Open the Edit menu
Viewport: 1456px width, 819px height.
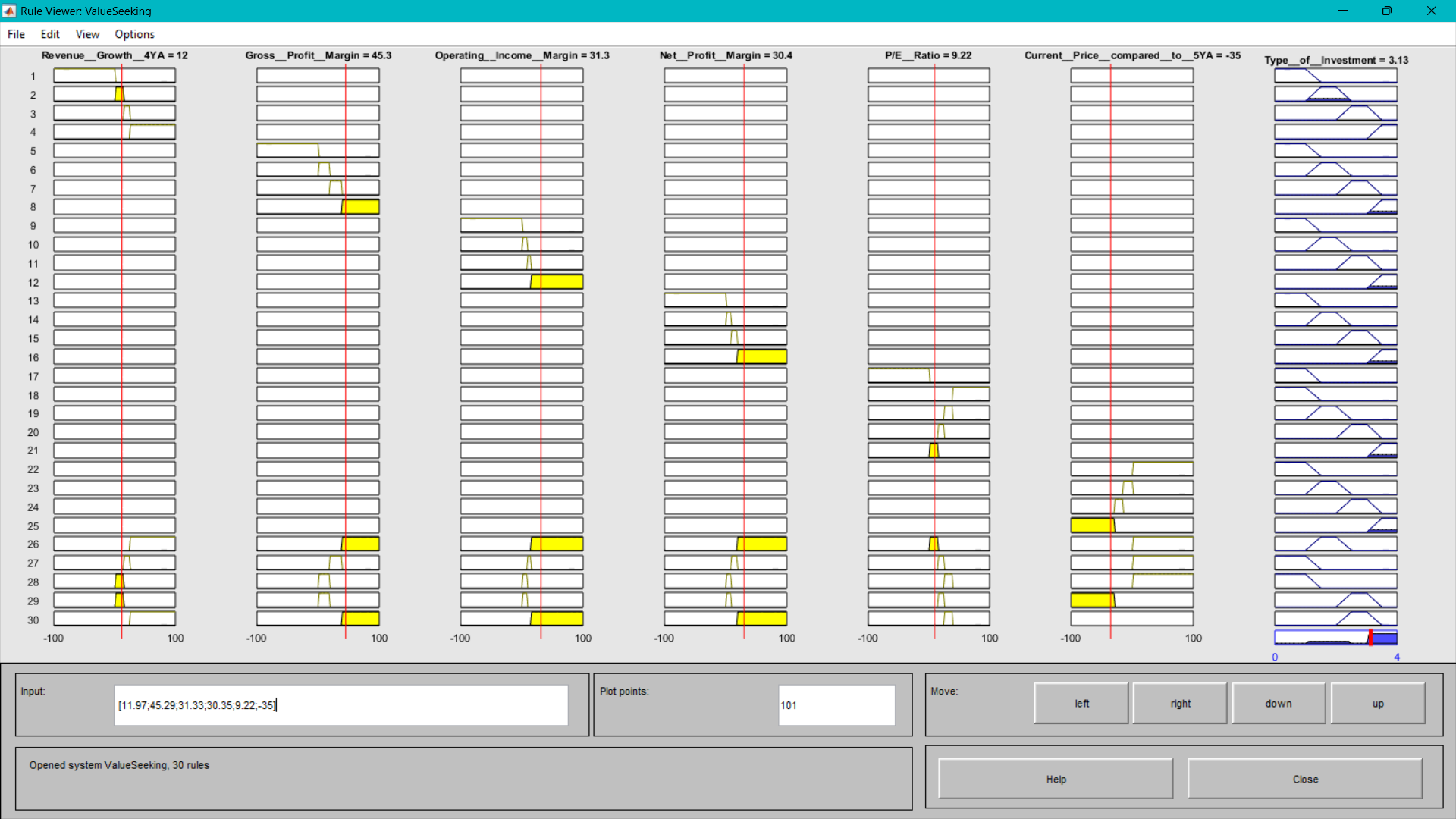(x=50, y=34)
